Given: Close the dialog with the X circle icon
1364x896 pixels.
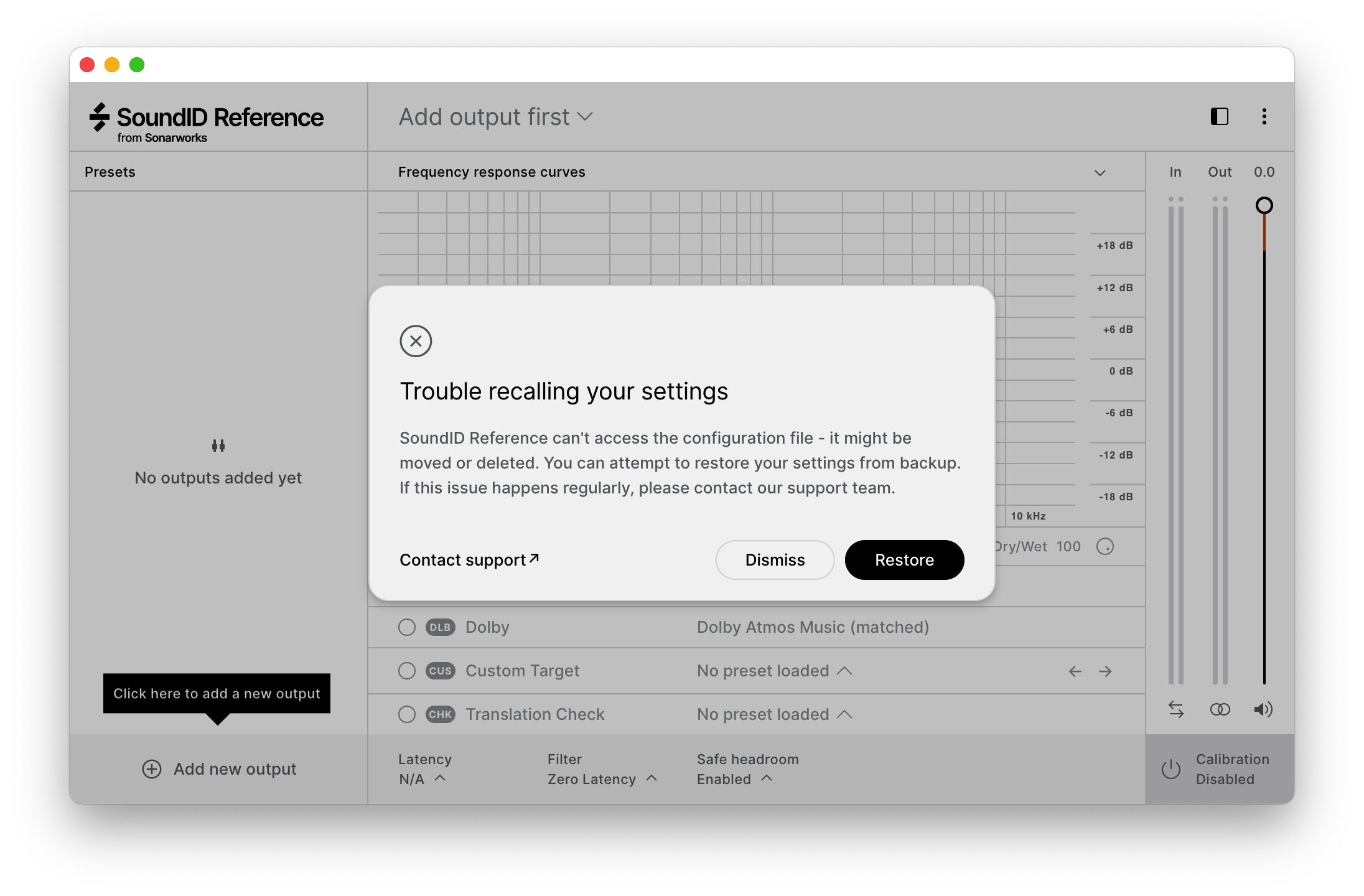Looking at the screenshot, I should [416, 341].
